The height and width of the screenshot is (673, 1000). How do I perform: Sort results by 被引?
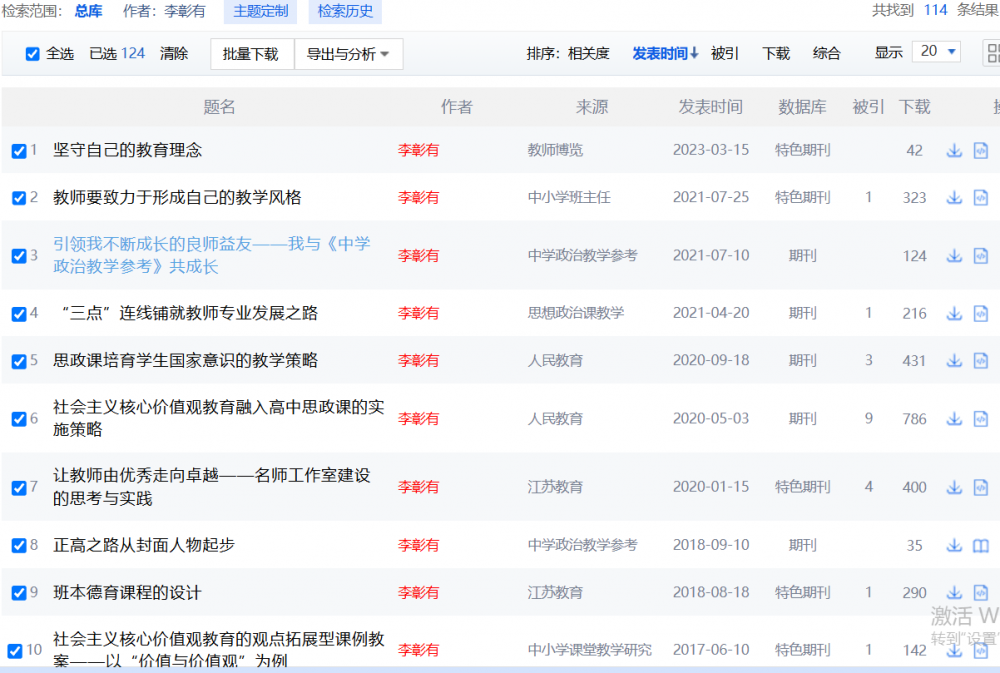[x=725, y=54]
